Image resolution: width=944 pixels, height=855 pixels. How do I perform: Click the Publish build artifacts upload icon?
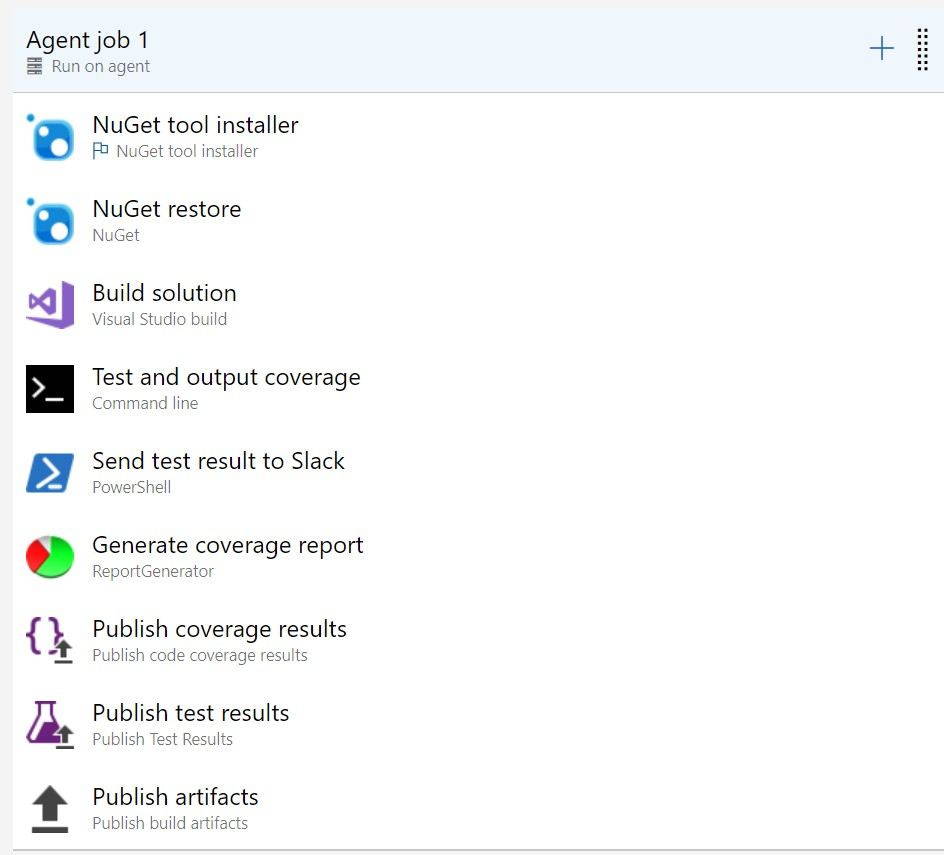tap(50, 809)
